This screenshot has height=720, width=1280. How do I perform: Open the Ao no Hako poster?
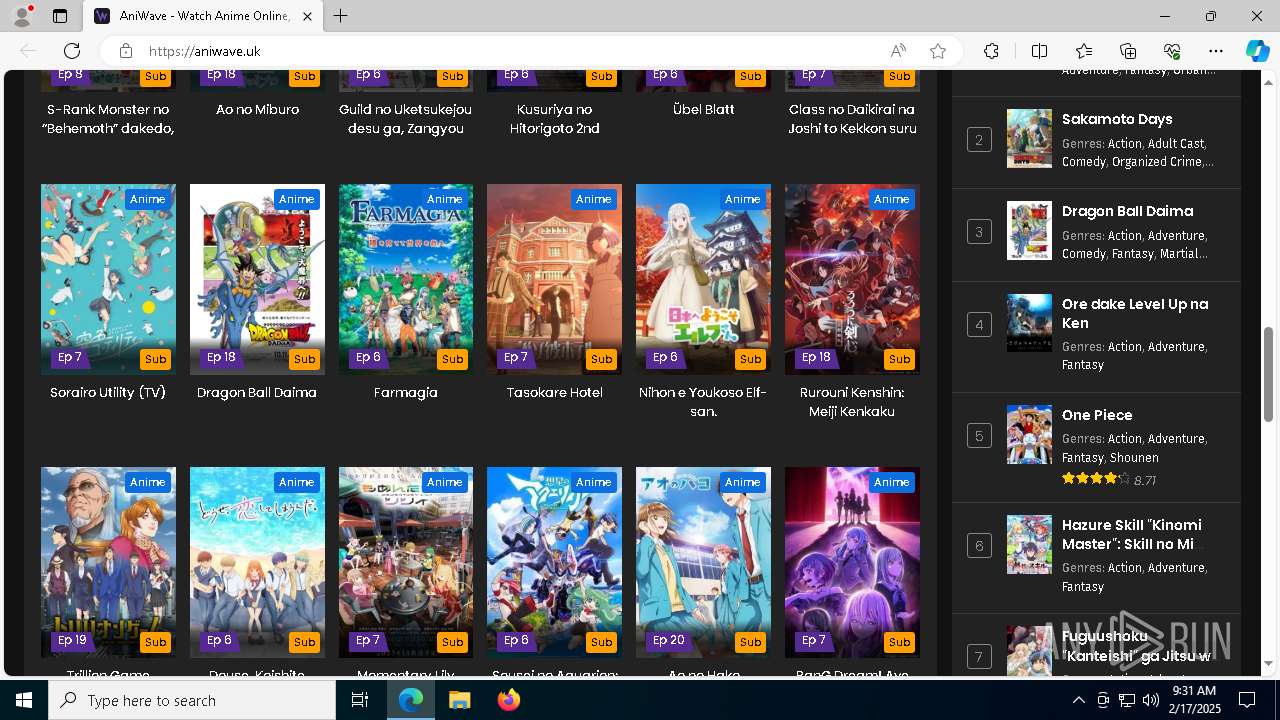[703, 562]
